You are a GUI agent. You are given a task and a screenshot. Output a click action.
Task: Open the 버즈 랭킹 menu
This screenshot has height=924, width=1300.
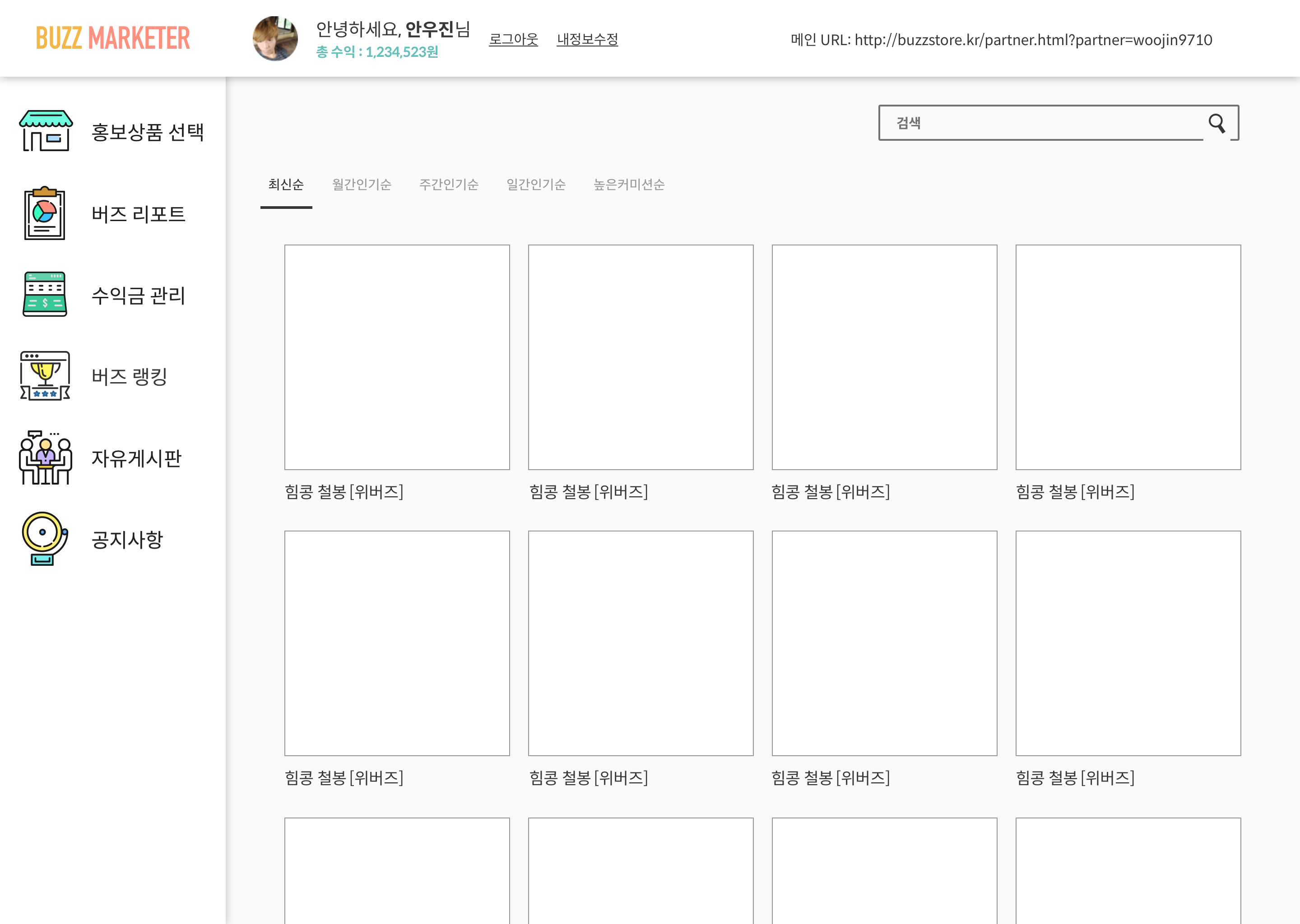click(129, 377)
